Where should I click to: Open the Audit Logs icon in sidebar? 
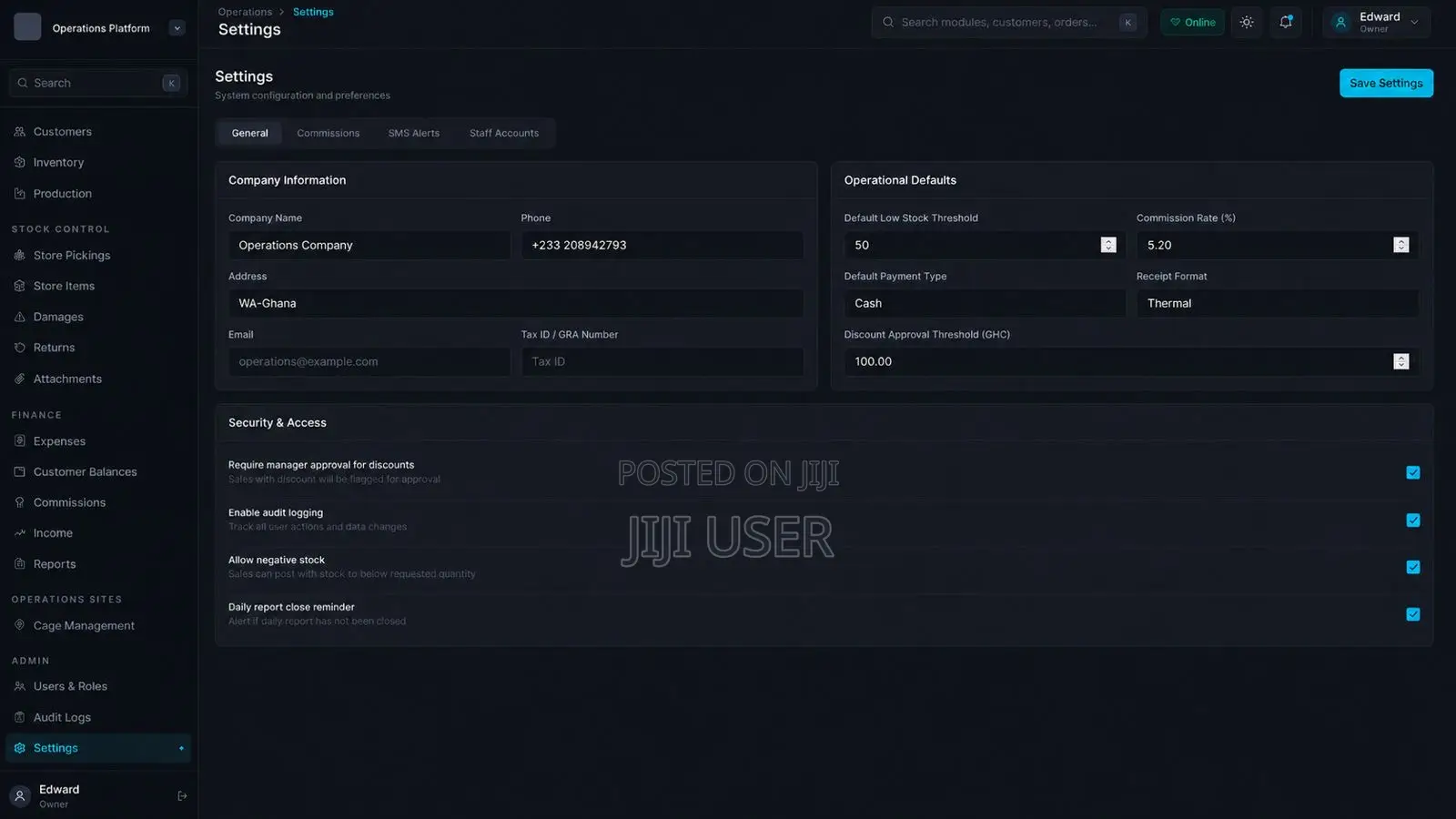pyautogui.click(x=20, y=717)
